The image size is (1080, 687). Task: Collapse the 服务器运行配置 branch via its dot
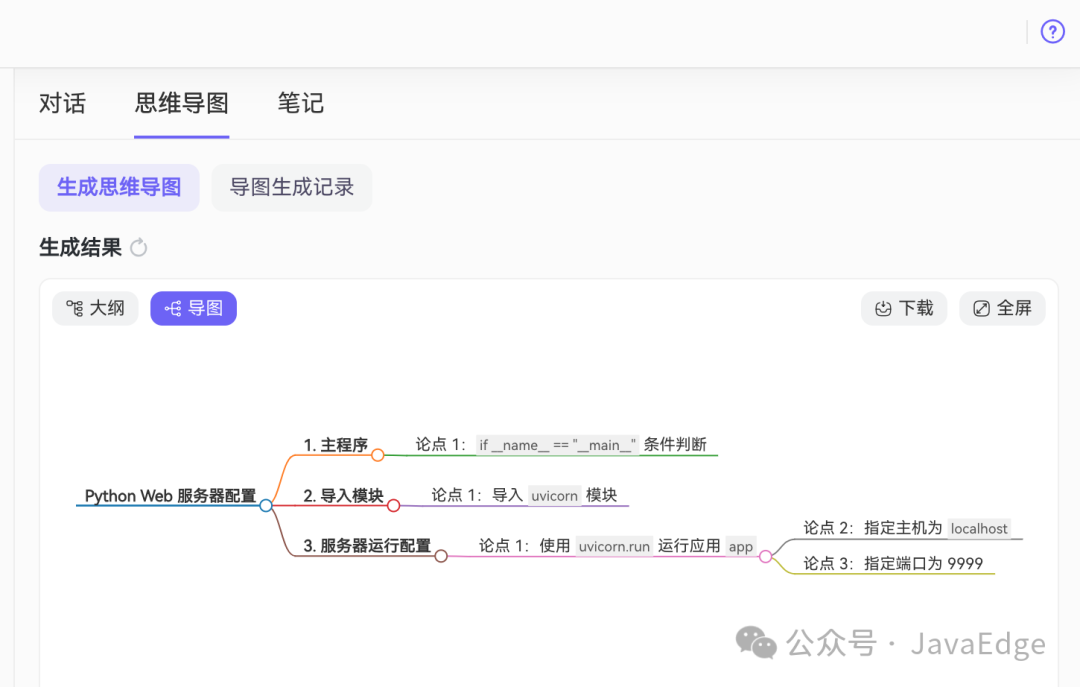point(441,555)
